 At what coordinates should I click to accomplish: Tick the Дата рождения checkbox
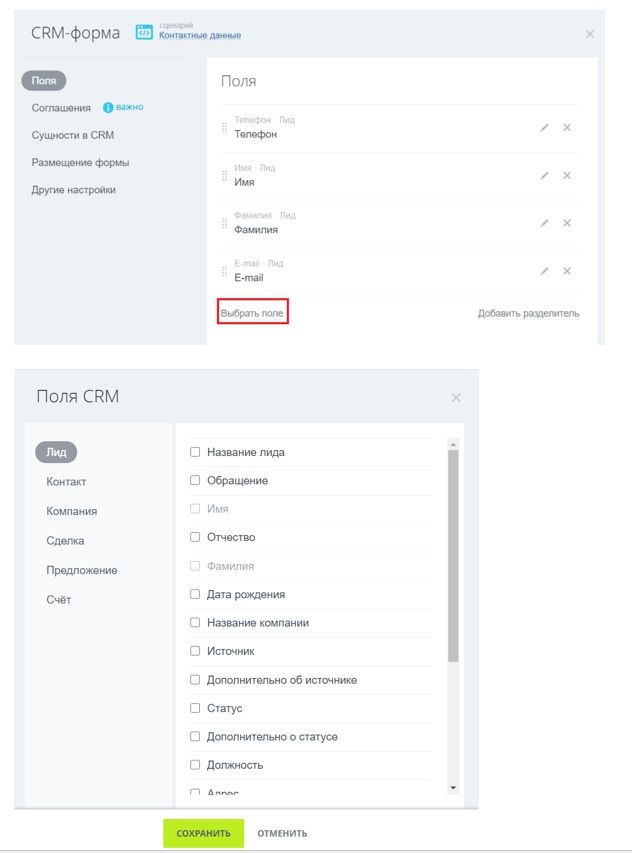(x=195, y=594)
